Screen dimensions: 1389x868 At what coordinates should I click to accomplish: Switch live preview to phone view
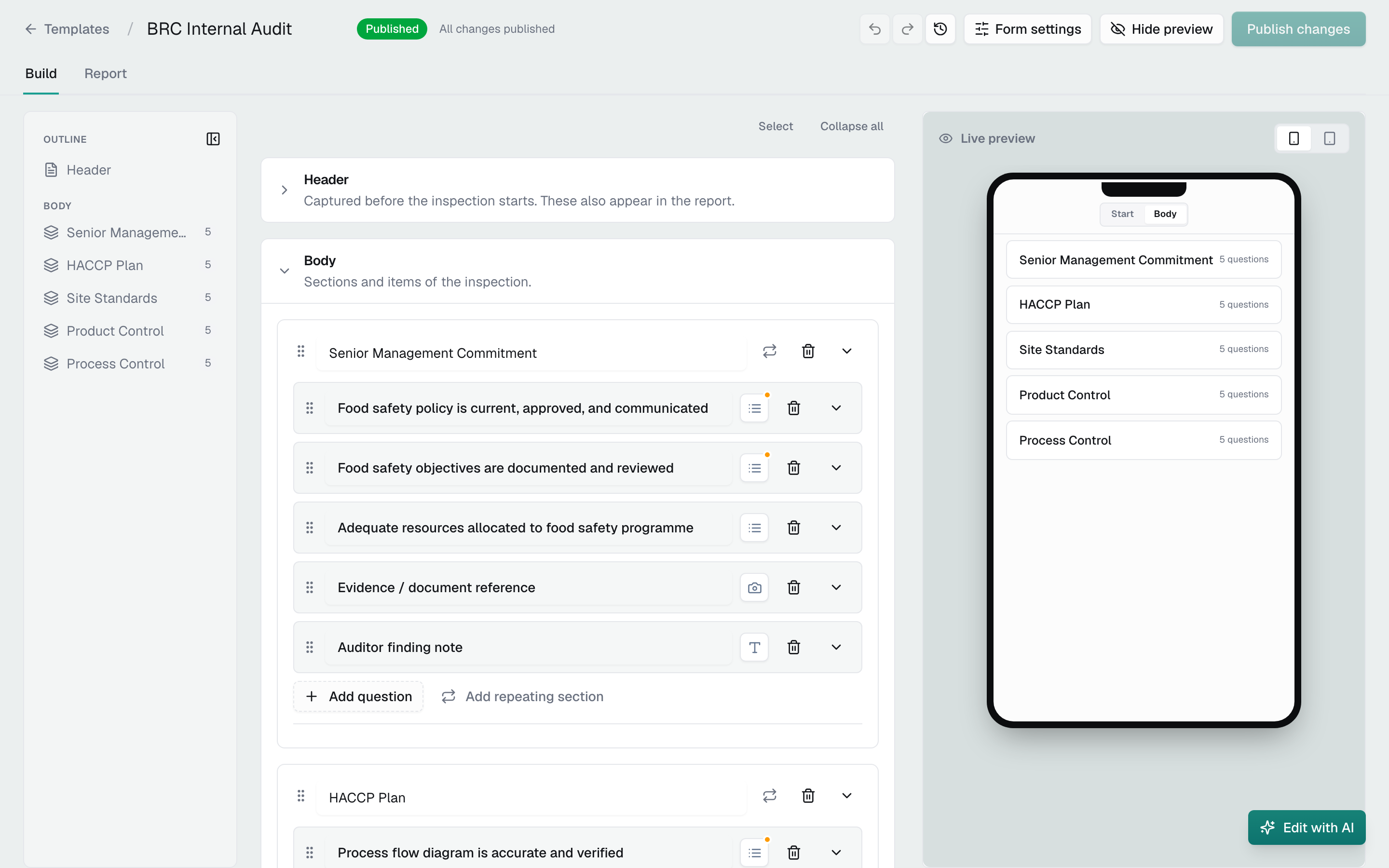1294,138
